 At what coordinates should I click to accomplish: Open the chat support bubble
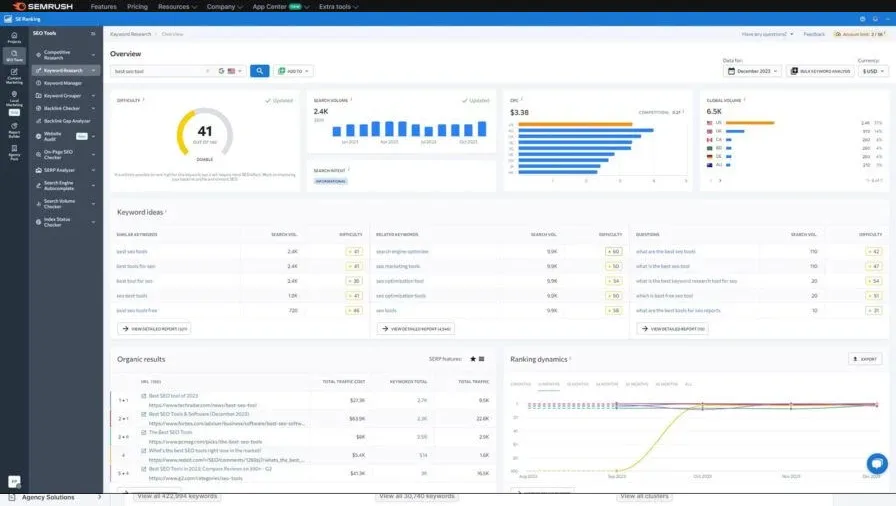click(877, 463)
